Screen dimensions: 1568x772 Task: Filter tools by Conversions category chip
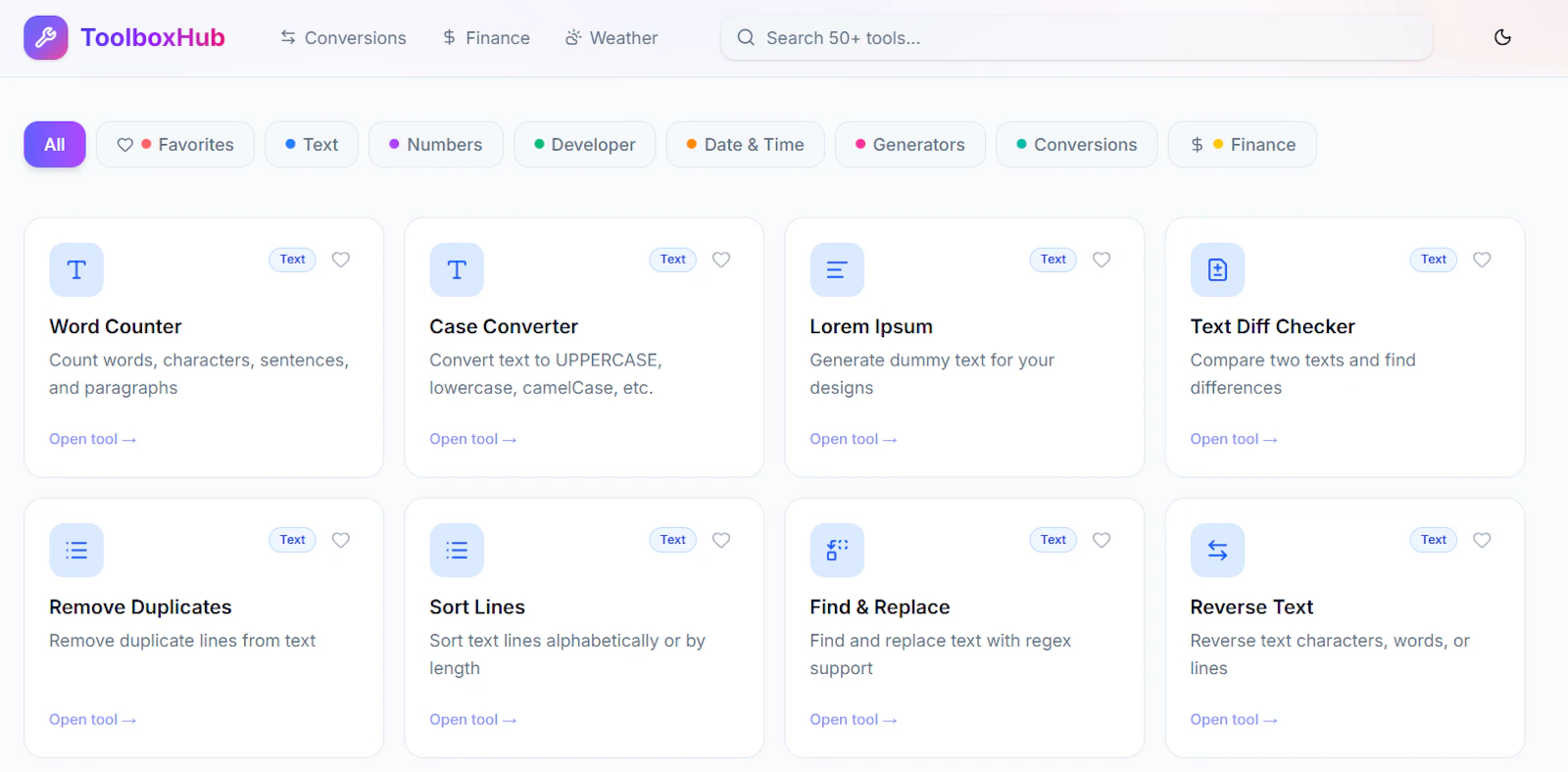coord(1077,144)
